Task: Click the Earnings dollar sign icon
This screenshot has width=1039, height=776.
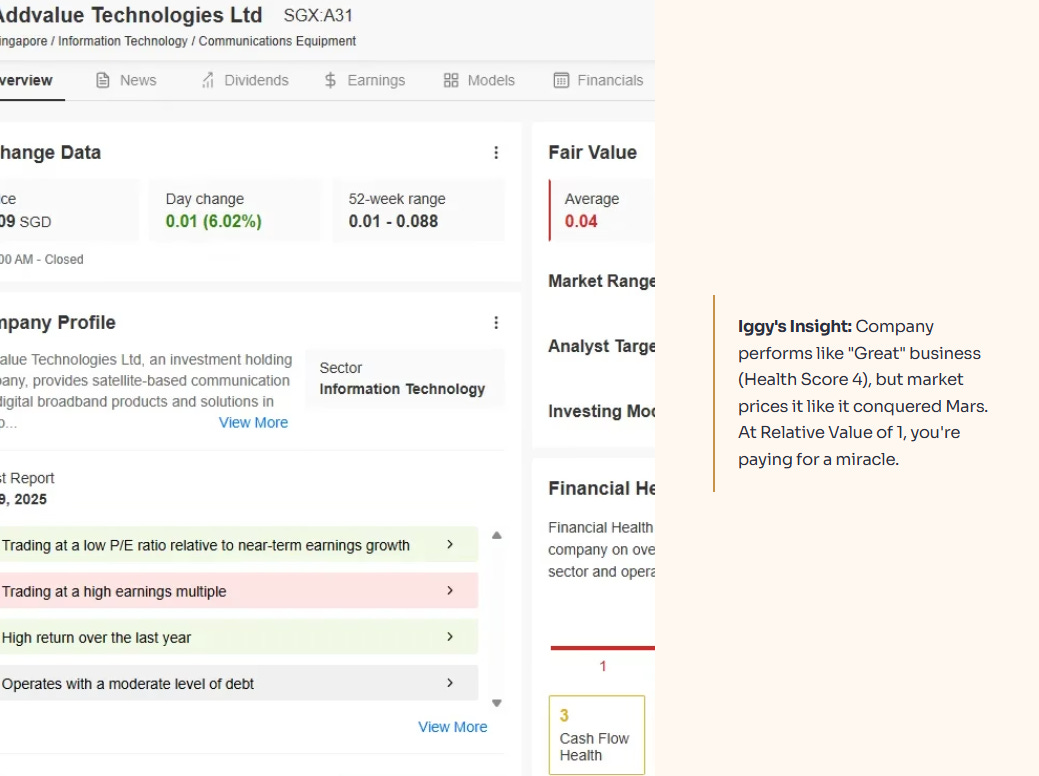Action: pos(330,80)
